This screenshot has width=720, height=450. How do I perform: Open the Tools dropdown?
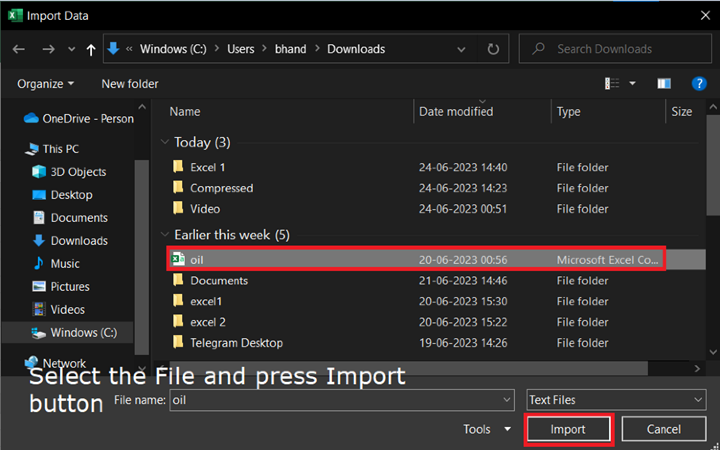(x=487, y=429)
